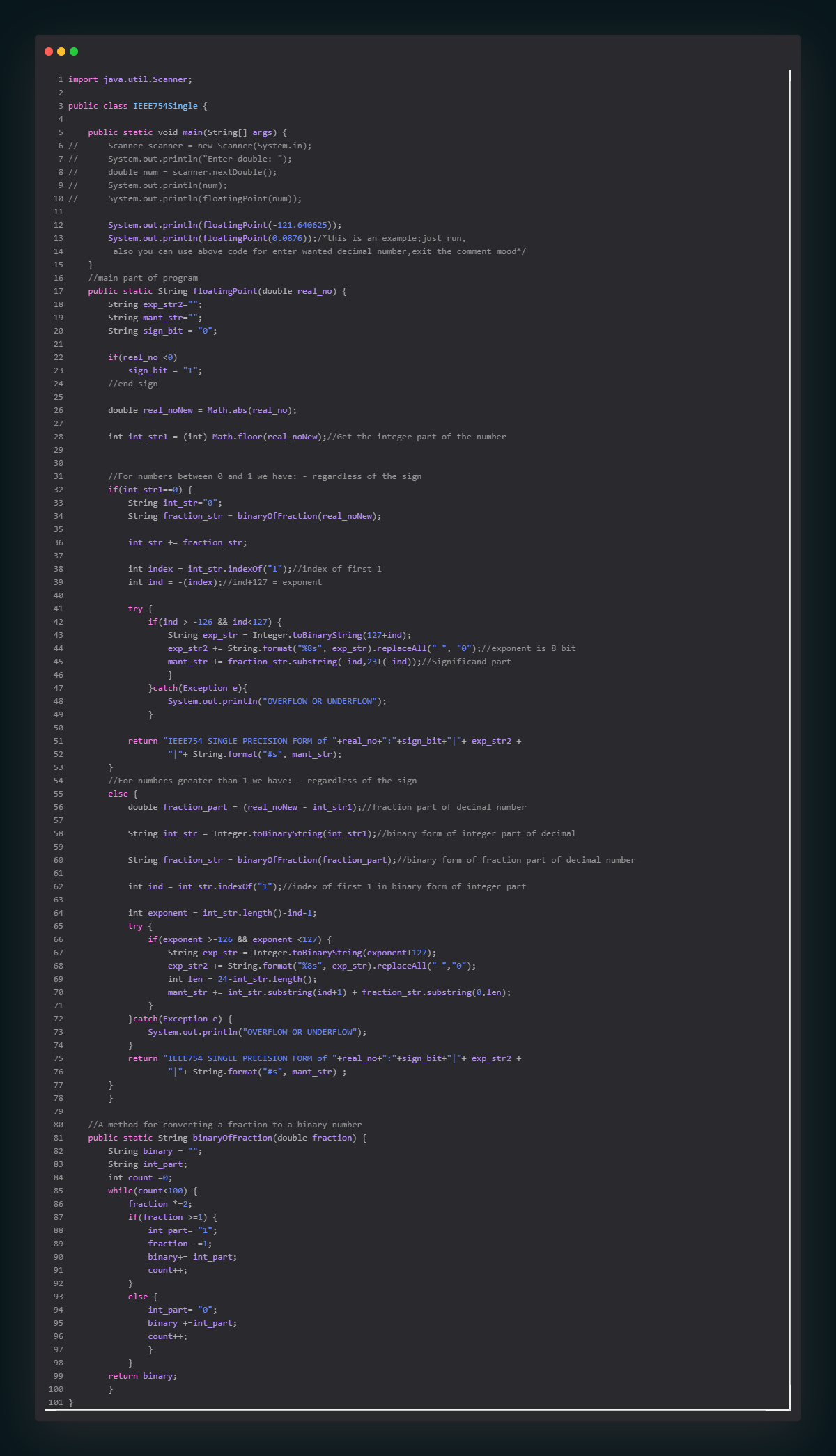Click the horizontal scrollbar below the code
The width and height of the screenshot is (836, 1456).
[x=418, y=1410]
